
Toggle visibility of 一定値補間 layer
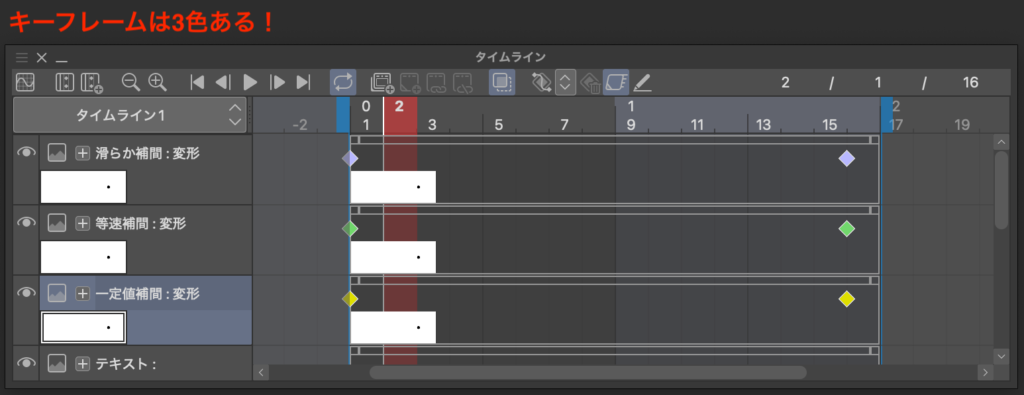(x=26, y=293)
